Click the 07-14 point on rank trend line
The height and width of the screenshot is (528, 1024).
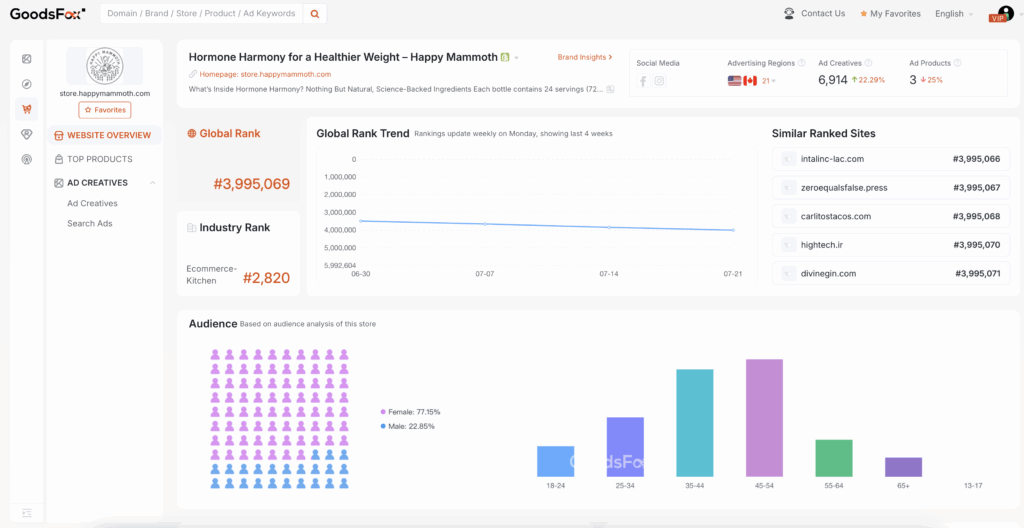pyautogui.click(x=609, y=227)
